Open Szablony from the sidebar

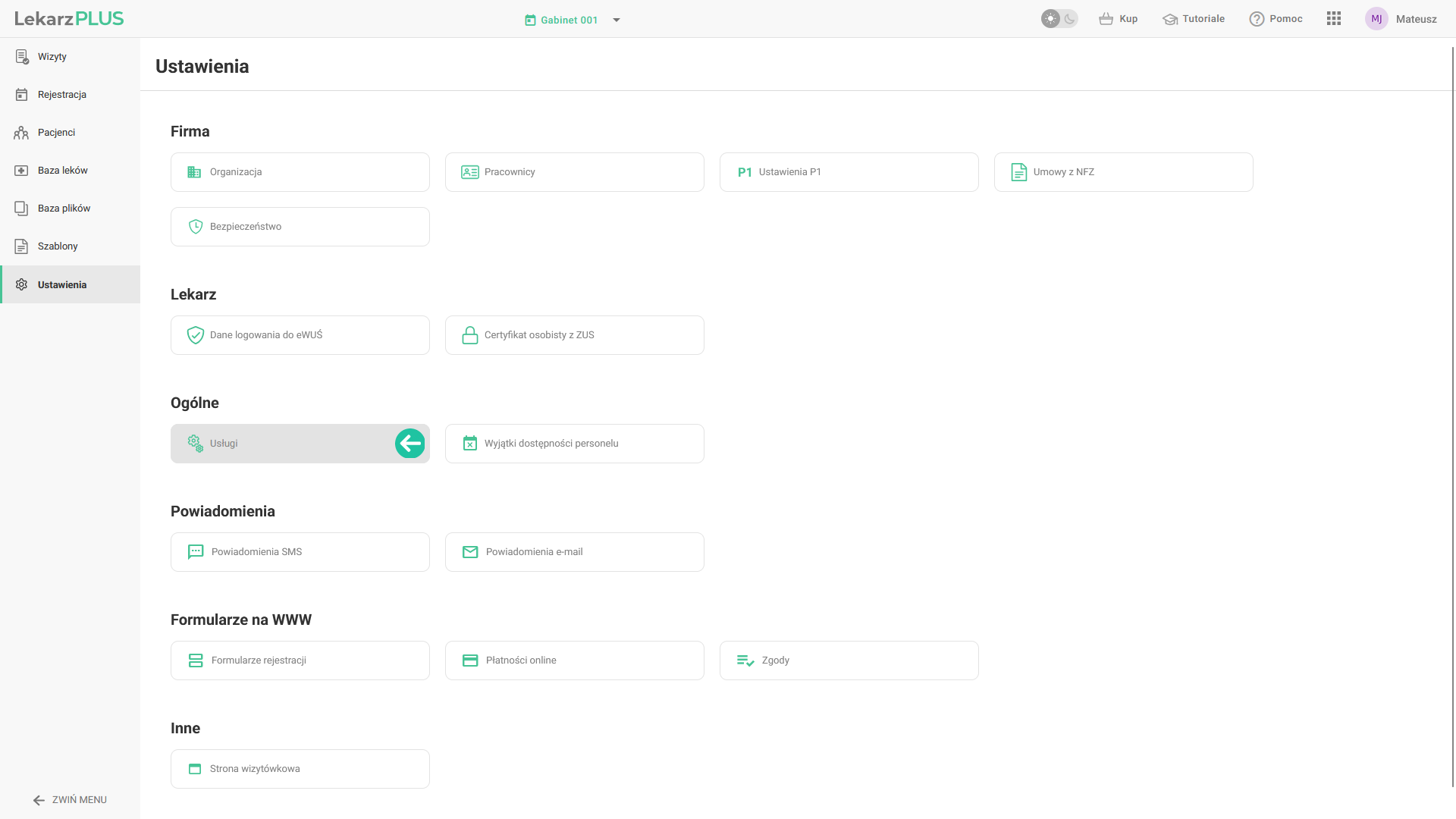(70, 246)
